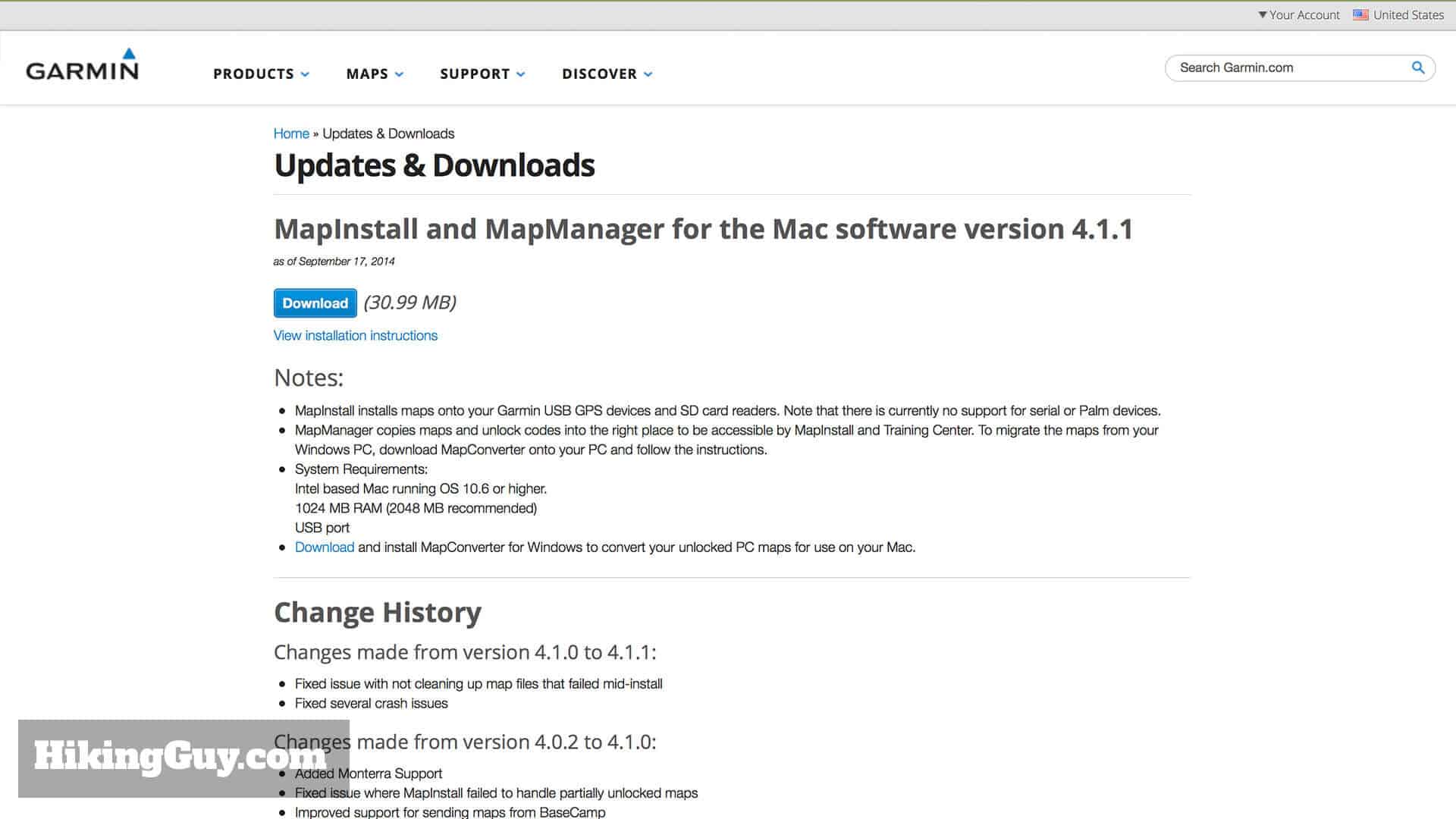The image size is (1456, 819).
Task: Go to Home via breadcrumb
Action: point(291,133)
